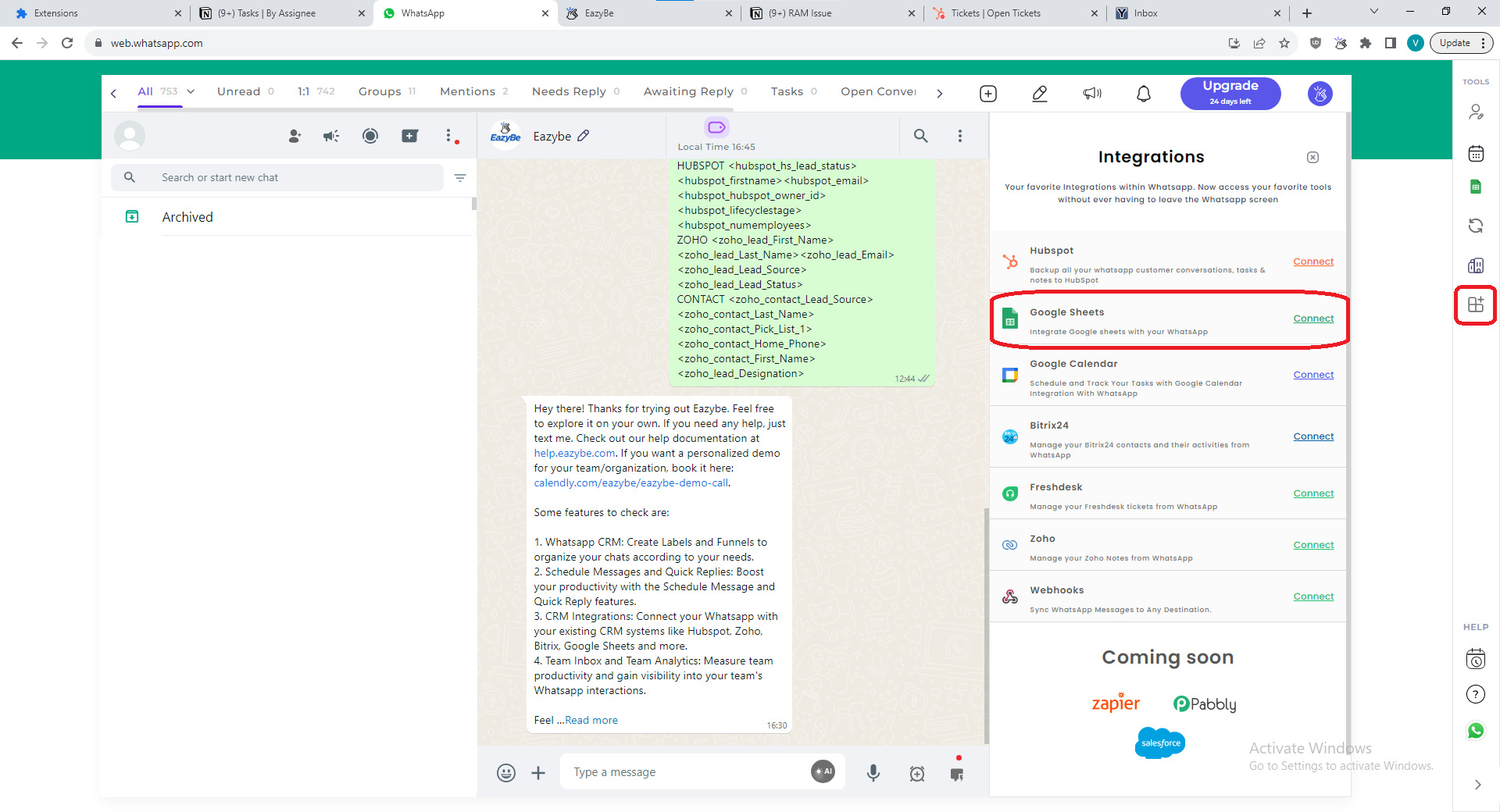Connect the Google Calendar integration
Screen dimensions: 1500x812
(x=1312, y=375)
